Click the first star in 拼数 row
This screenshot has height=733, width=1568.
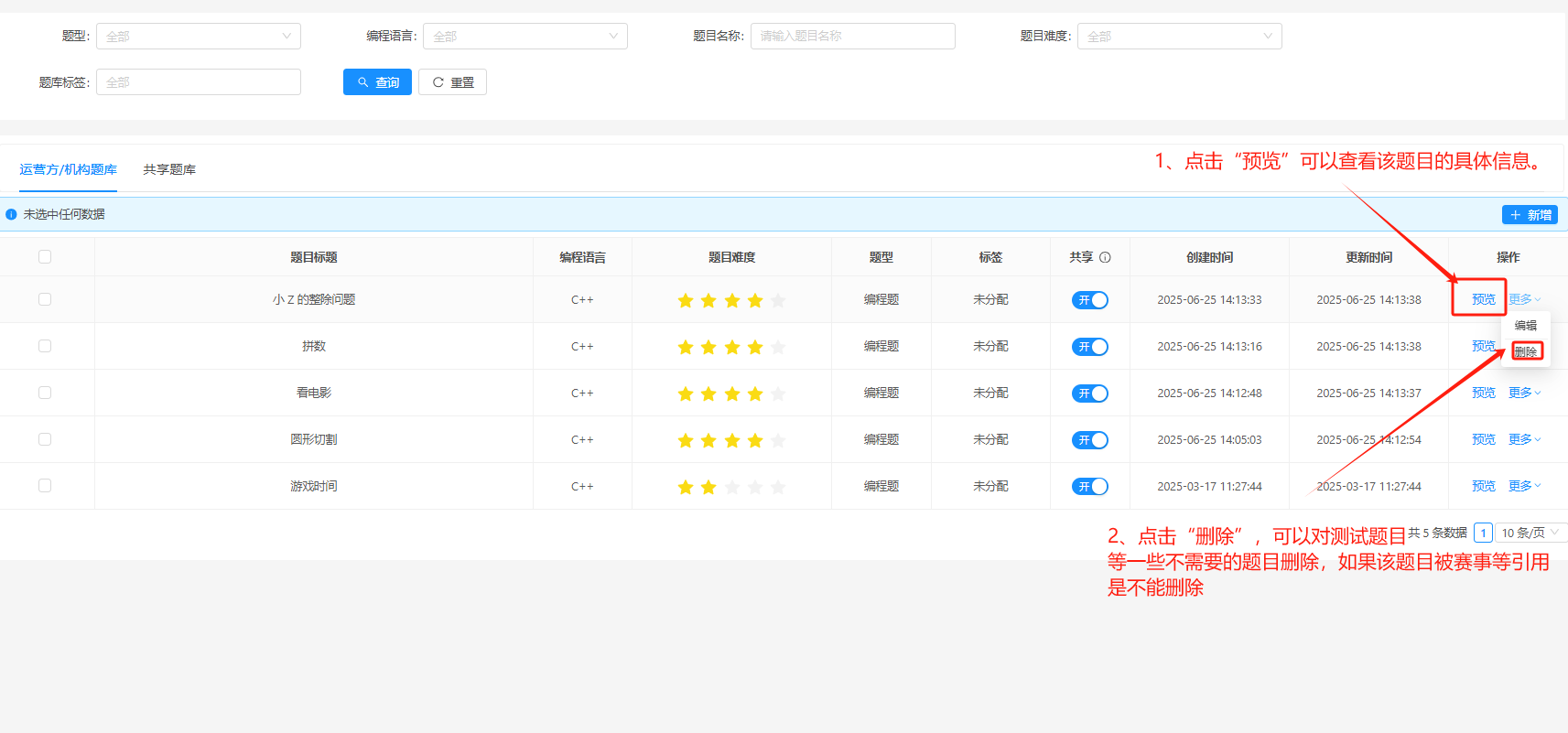pos(686,347)
